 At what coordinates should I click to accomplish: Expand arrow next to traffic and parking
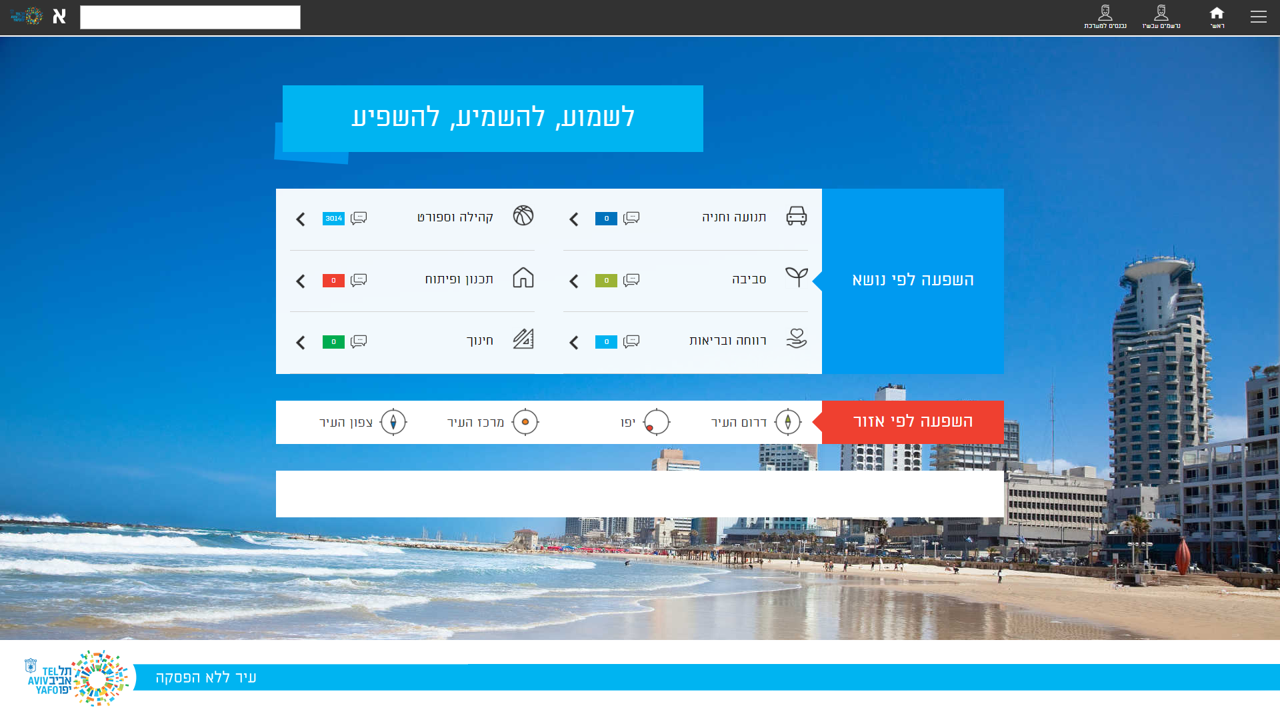click(574, 219)
